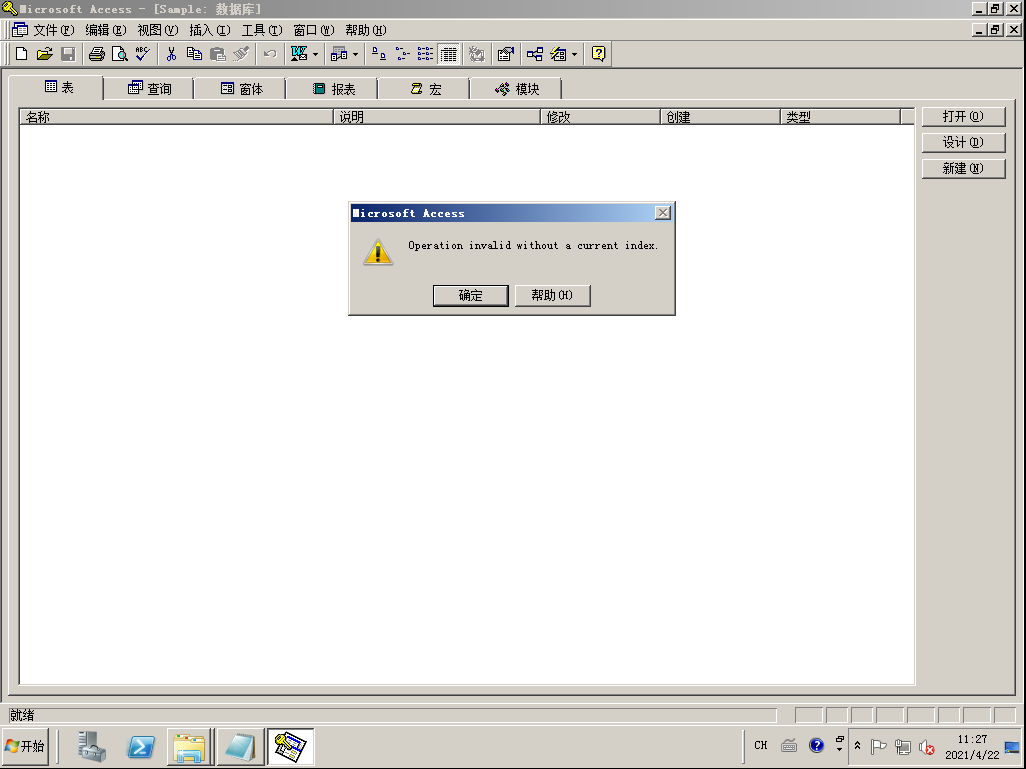The width and height of the screenshot is (1026, 769).
Task: Switch to the 窗体 tab
Action: 241,88
